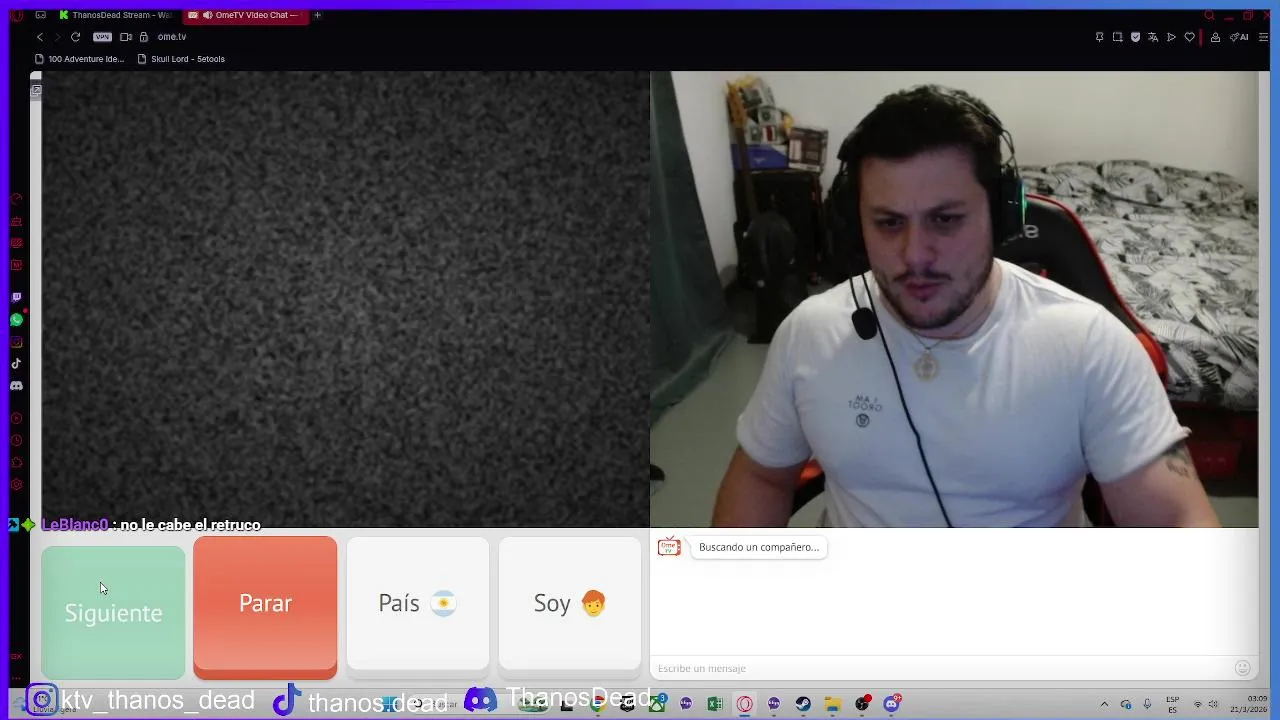Open the emoji picker in chat
This screenshot has width=1280, height=720.
[x=1242, y=668]
